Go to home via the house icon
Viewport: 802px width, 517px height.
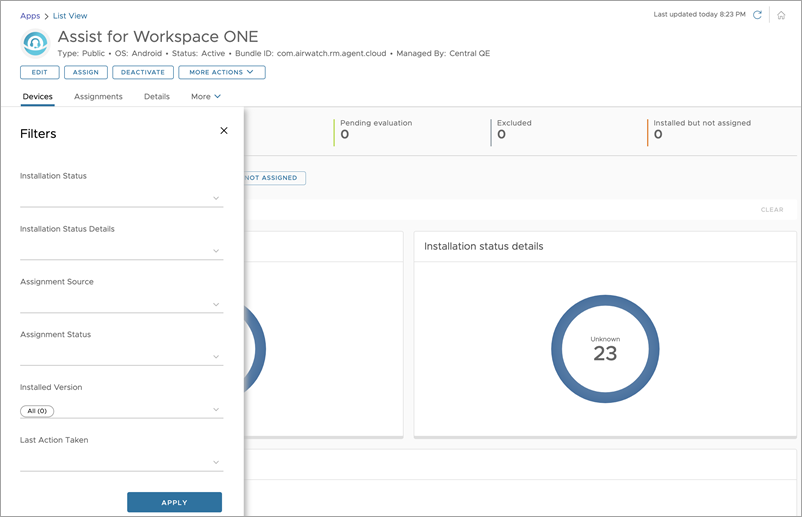click(x=781, y=15)
